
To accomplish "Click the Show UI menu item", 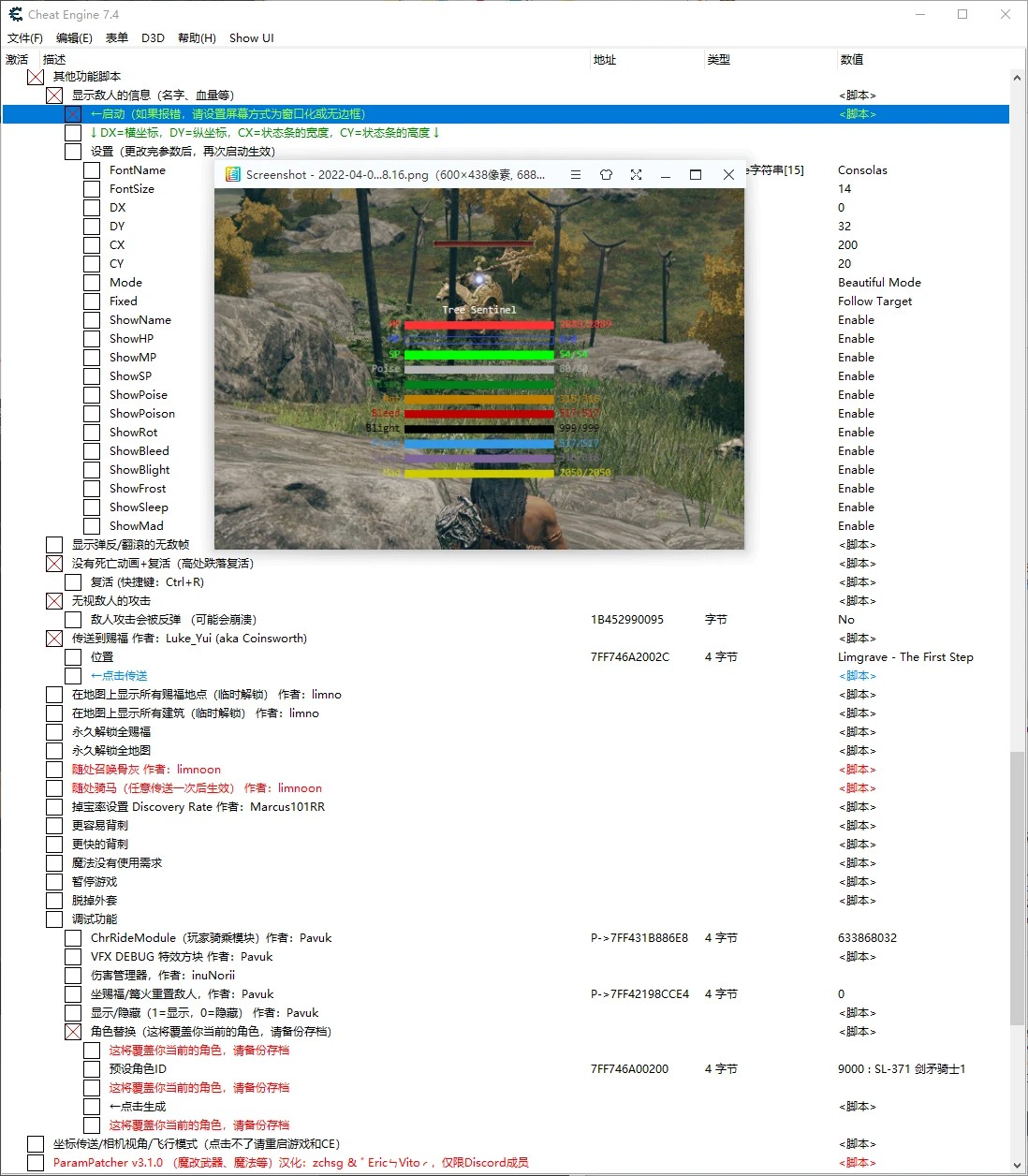I will (252, 38).
